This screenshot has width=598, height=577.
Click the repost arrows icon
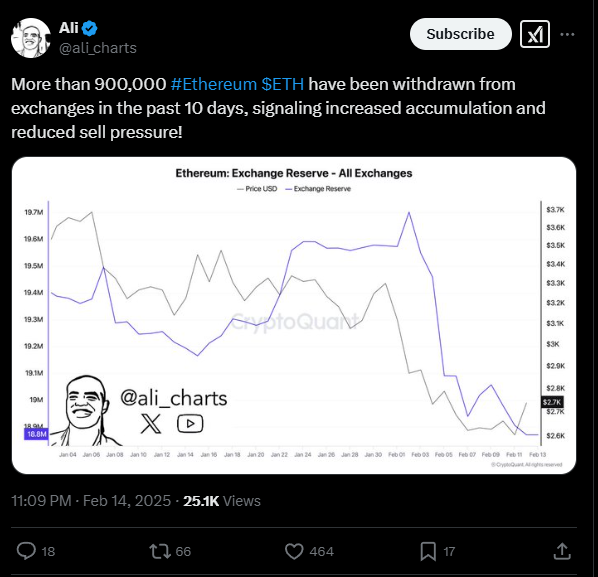pyautogui.click(x=160, y=551)
